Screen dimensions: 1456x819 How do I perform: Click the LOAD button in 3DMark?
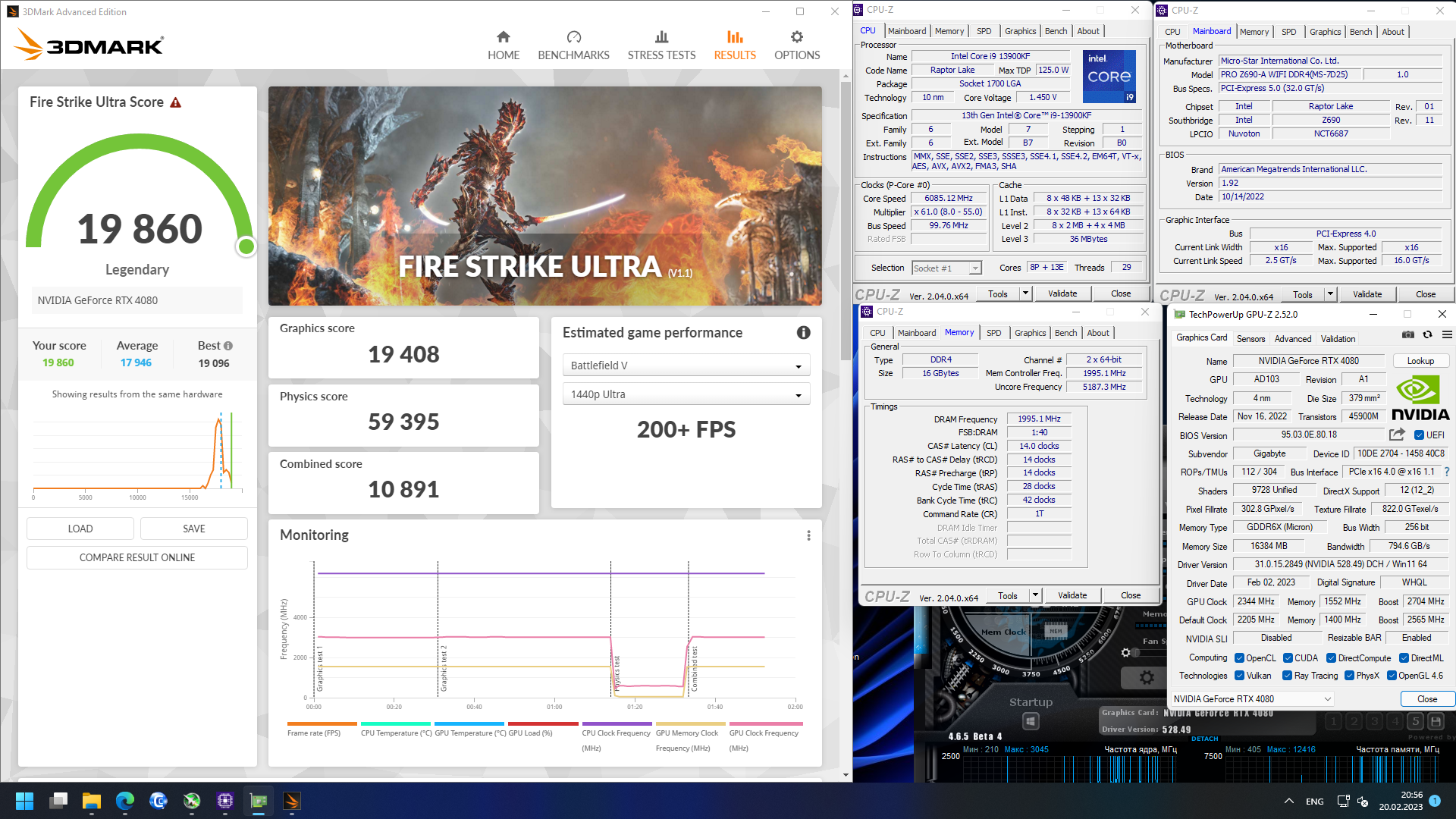(80, 529)
